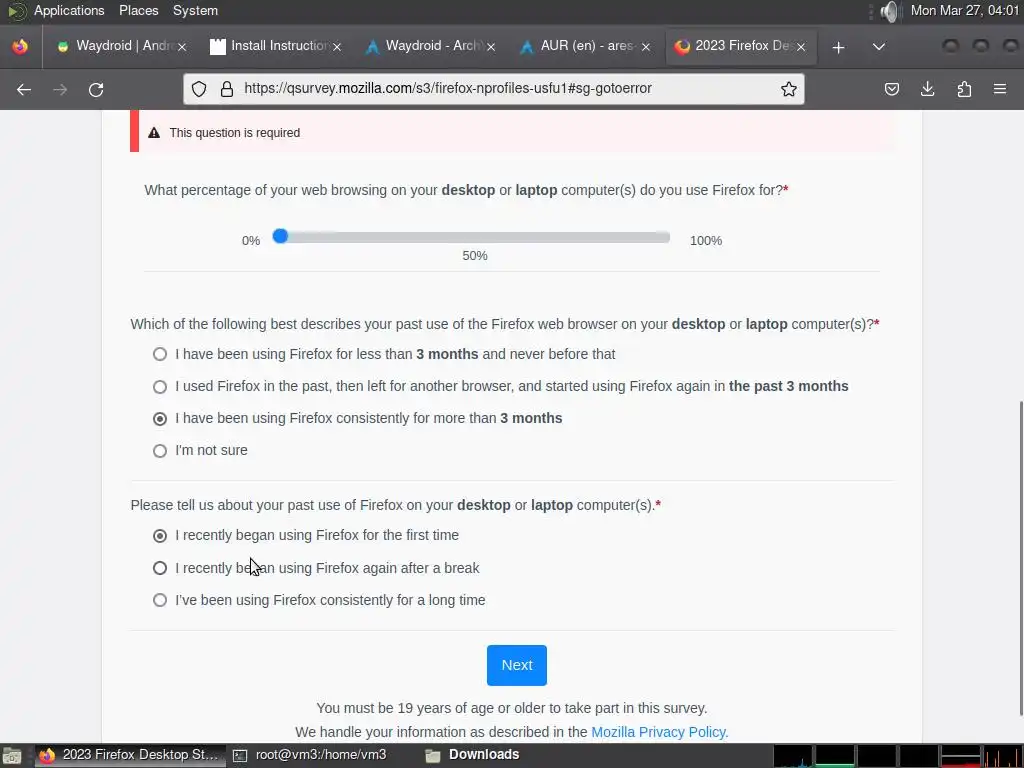Open the Firefox hamburger menu
Viewport: 1024px width, 768px height.
click(1000, 89)
